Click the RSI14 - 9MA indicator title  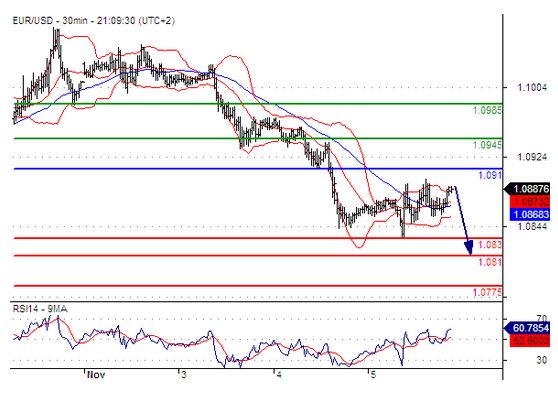click(40, 309)
